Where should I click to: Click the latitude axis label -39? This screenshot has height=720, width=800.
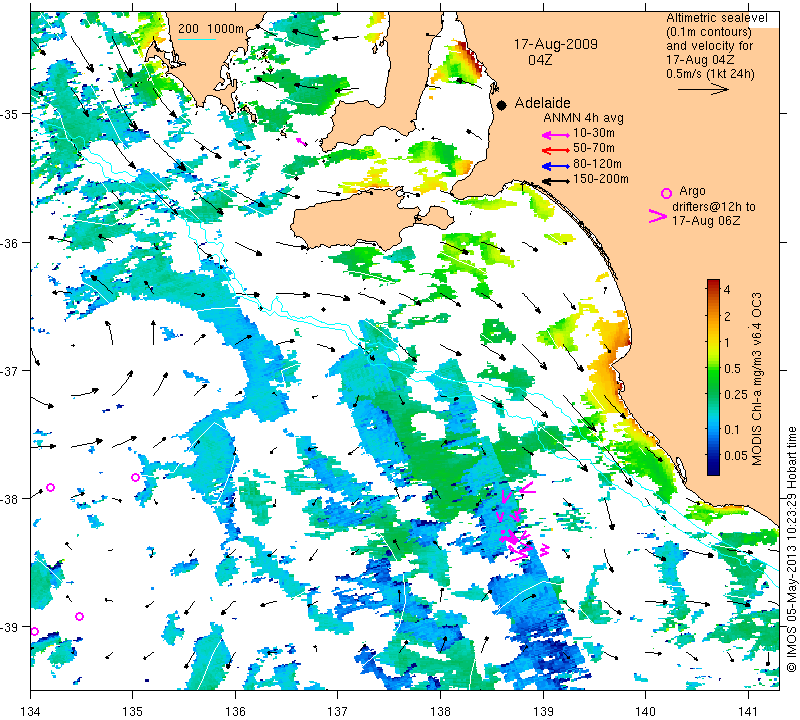pyautogui.click(x=10, y=627)
